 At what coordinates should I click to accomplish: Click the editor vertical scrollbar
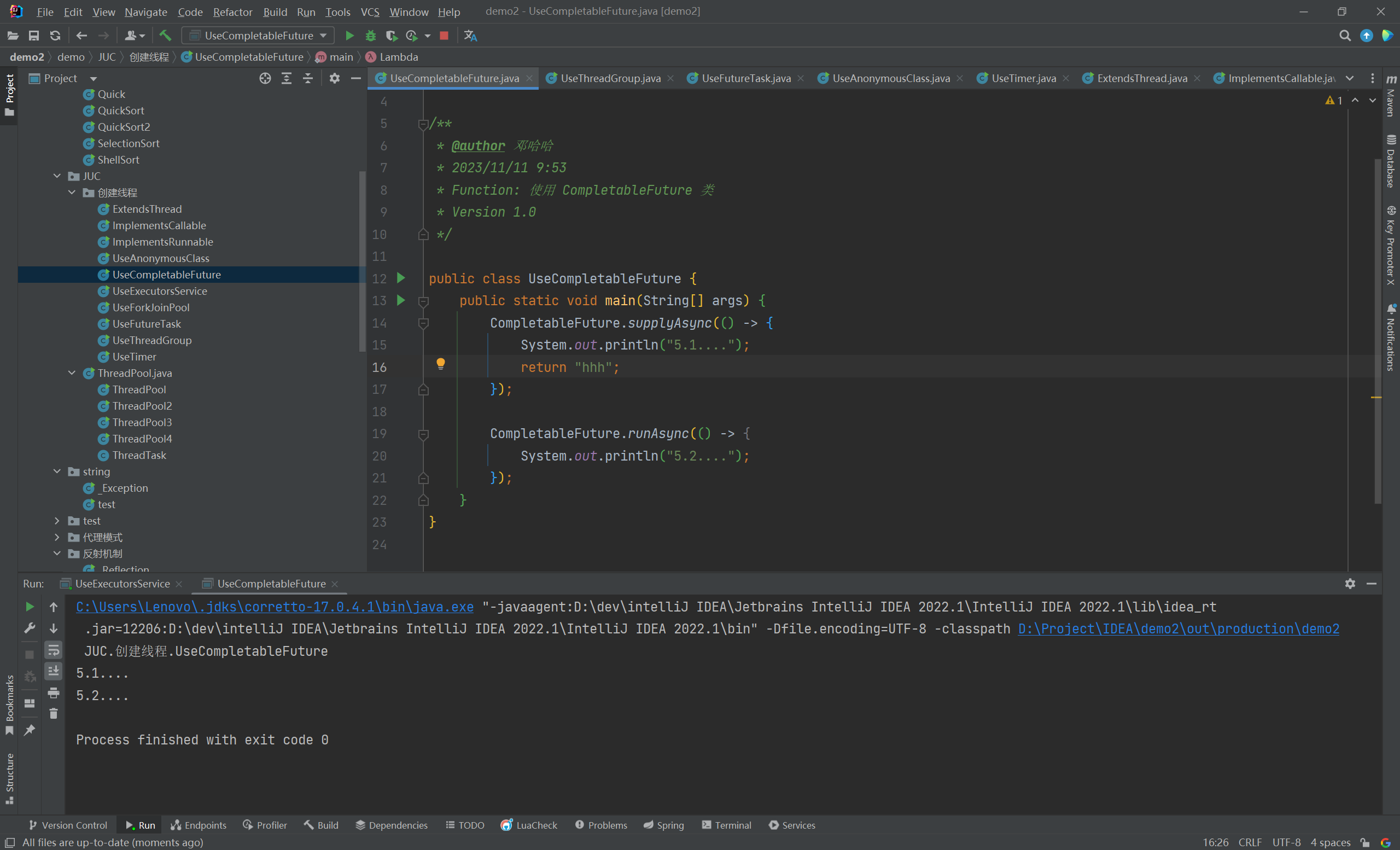tap(1377, 333)
